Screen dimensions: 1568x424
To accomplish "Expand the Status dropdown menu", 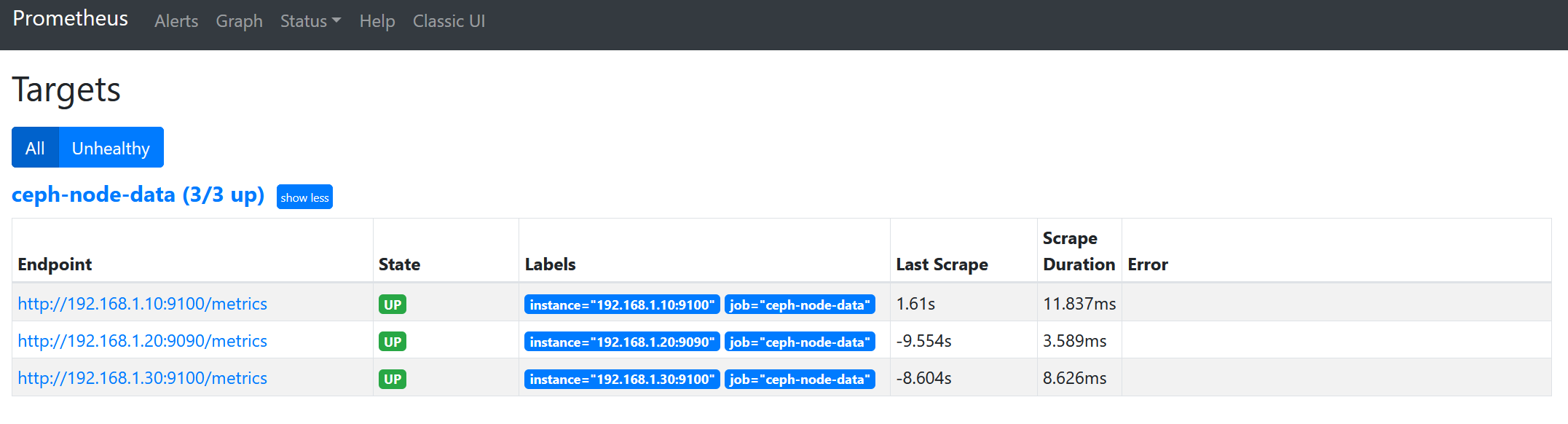I will pos(310,21).
